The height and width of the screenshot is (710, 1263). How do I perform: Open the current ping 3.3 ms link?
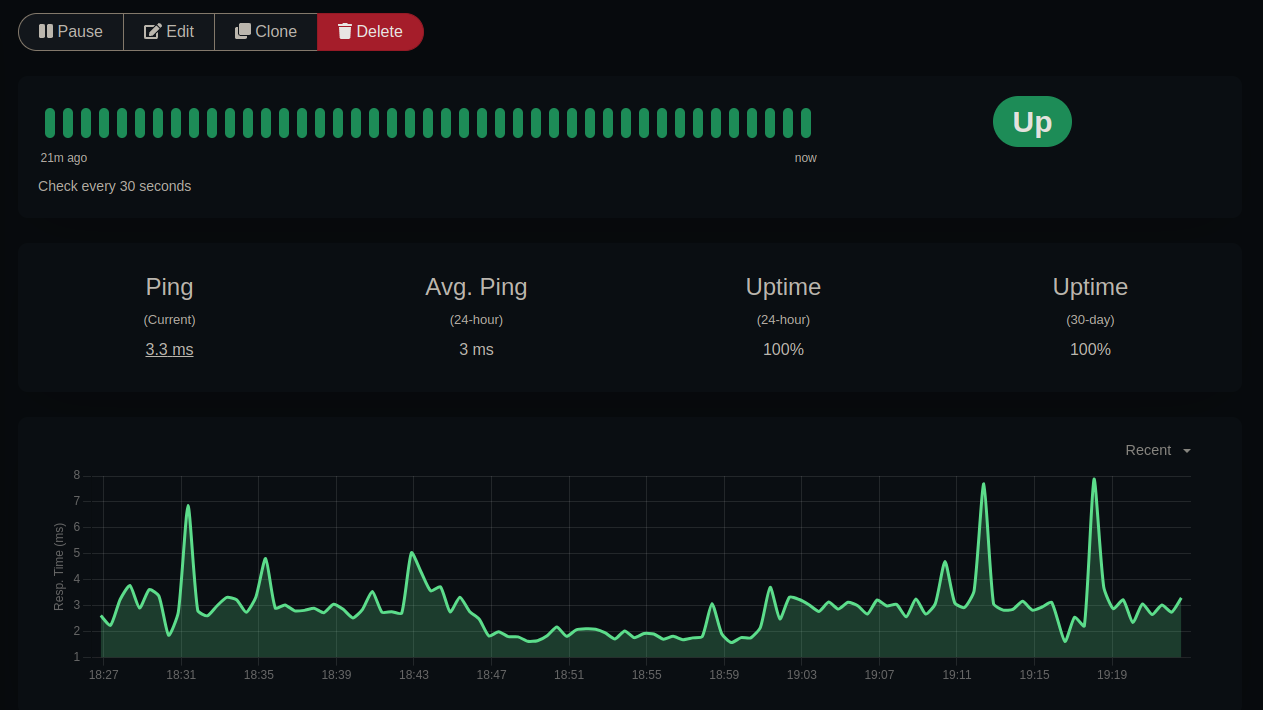[x=169, y=349]
